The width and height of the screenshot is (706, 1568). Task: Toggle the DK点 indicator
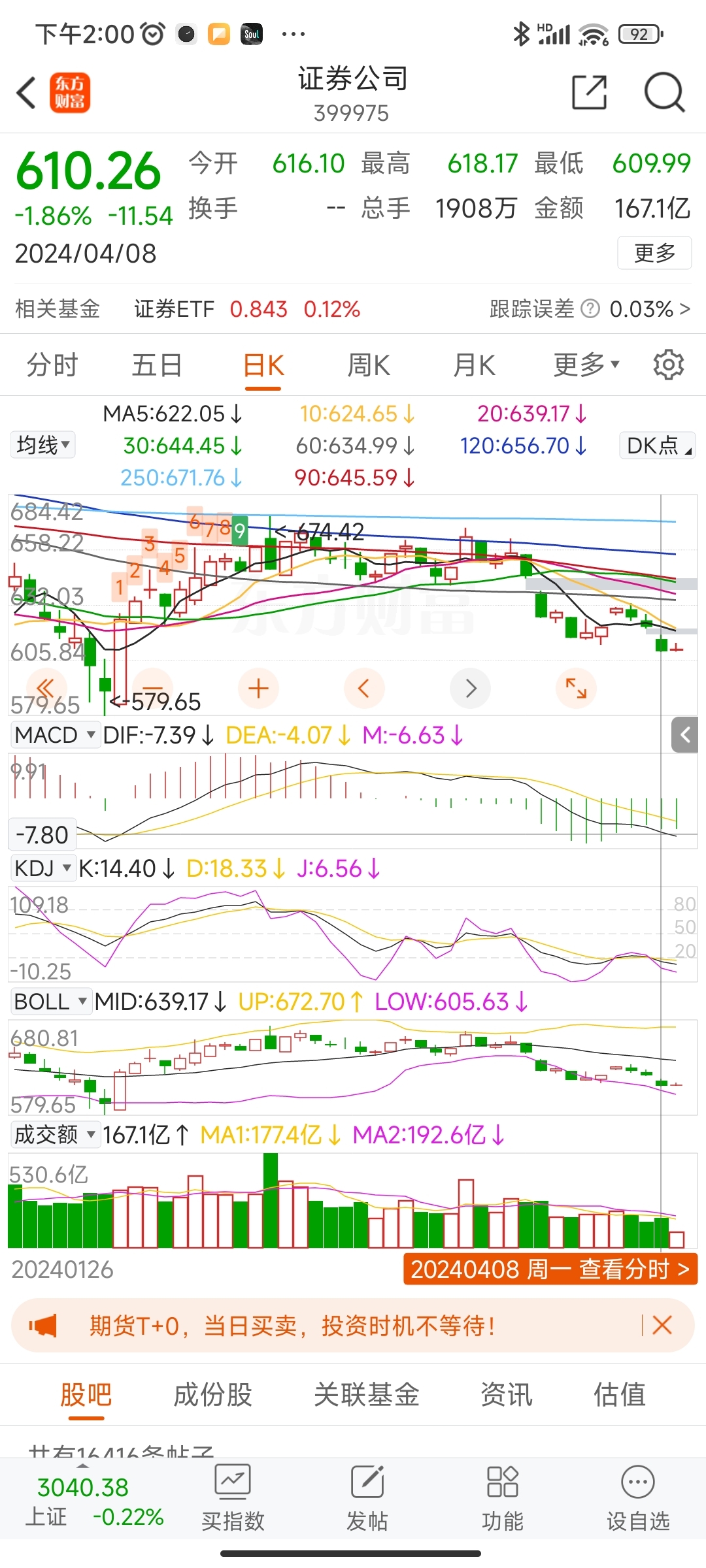(x=657, y=446)
